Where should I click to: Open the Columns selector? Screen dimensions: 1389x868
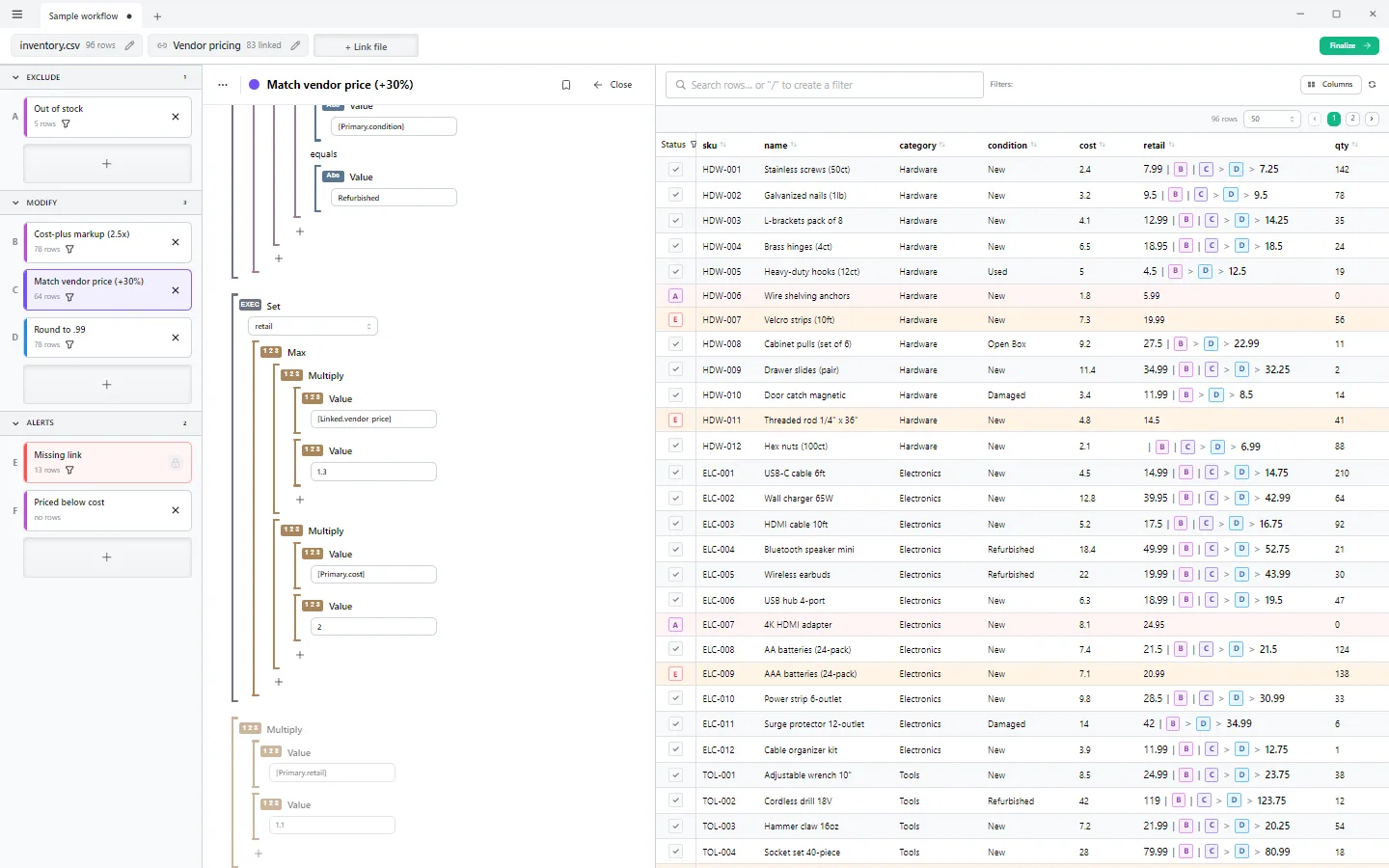1330,85
